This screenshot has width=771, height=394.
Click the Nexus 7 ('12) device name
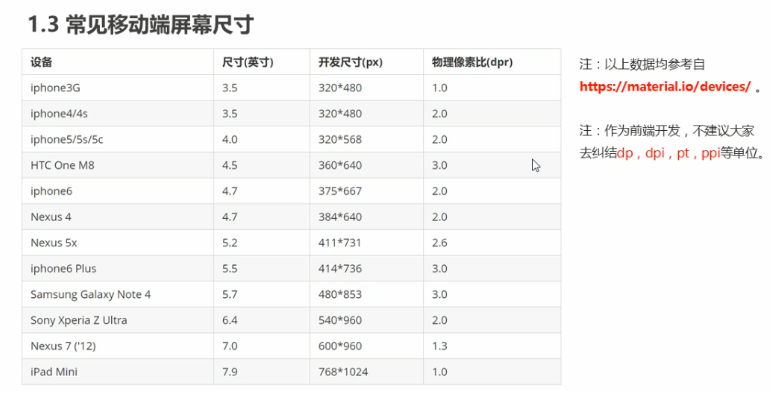(x=63, y=346)
